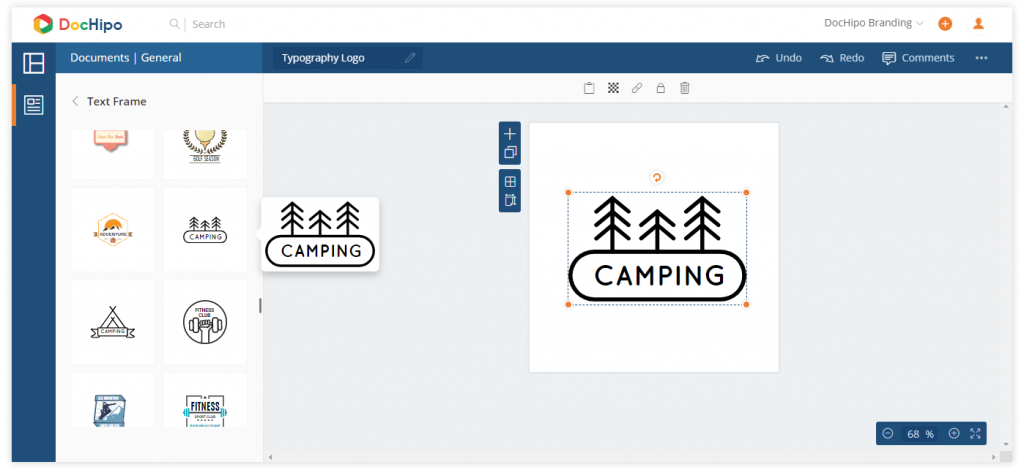Click the trash delete icon

click(x=684, y=88)
